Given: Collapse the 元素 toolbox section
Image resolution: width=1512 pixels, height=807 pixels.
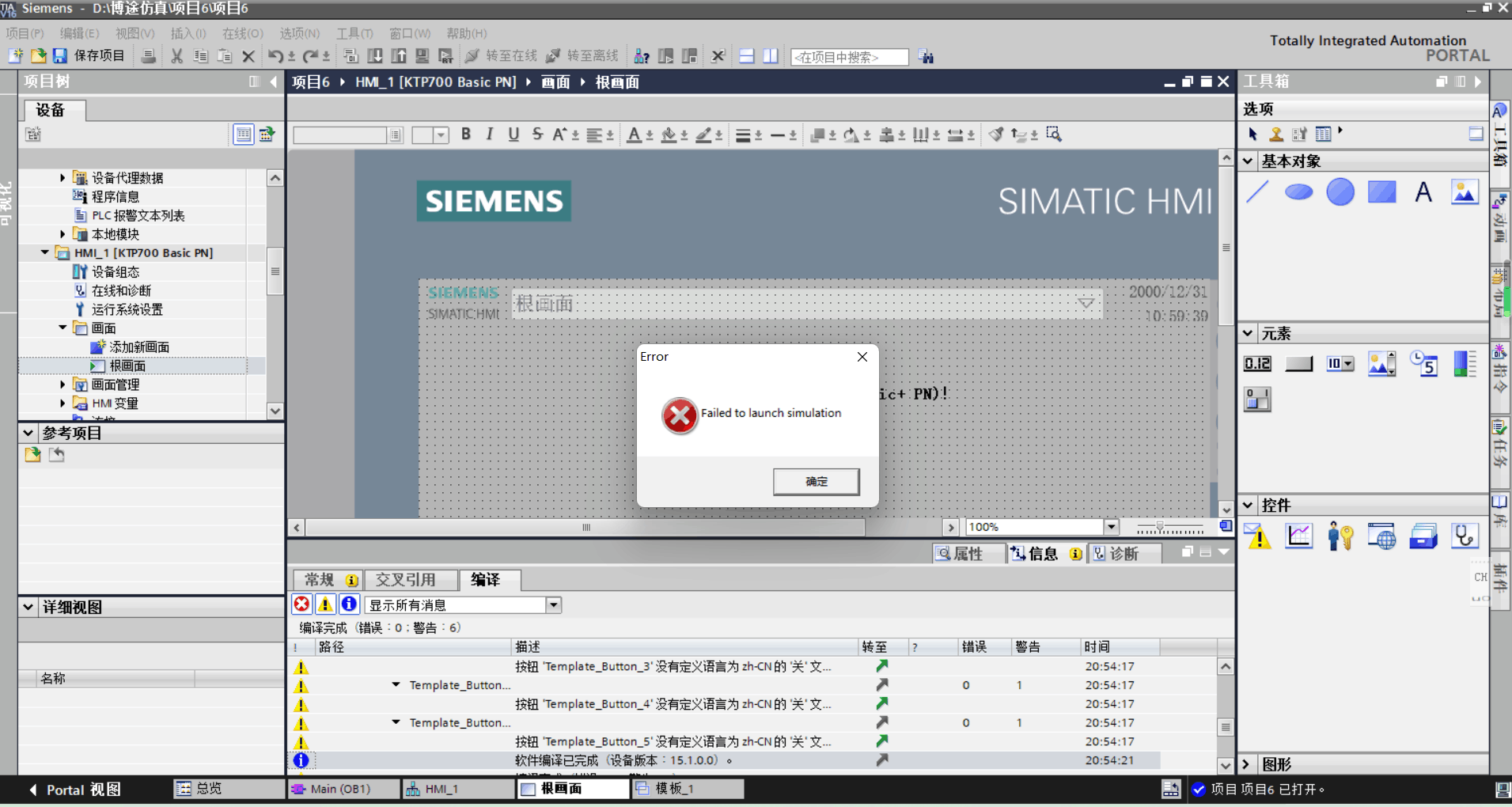Looking at the screenshot, I should pyautogui.click(x=1248, y=334).
